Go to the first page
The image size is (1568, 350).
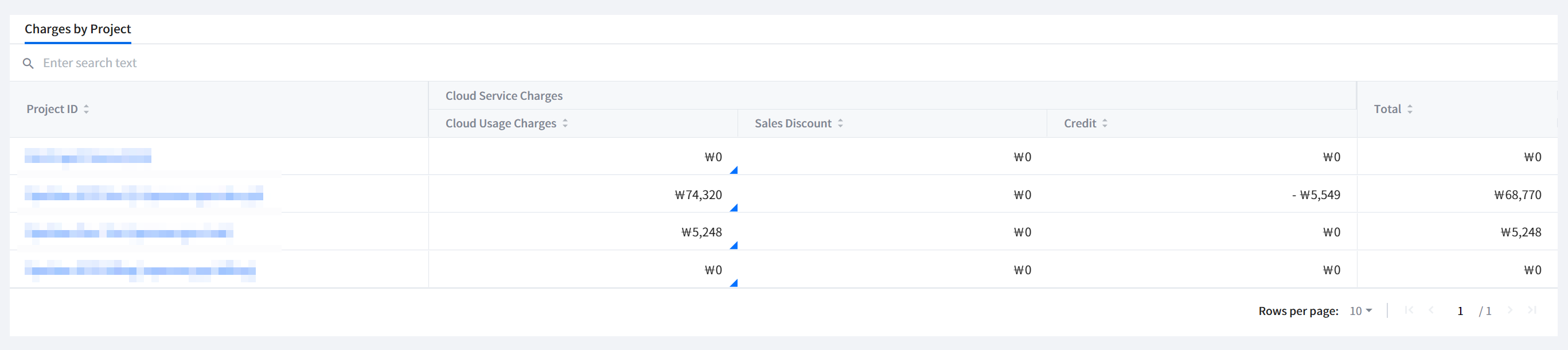coord(1409,310)
